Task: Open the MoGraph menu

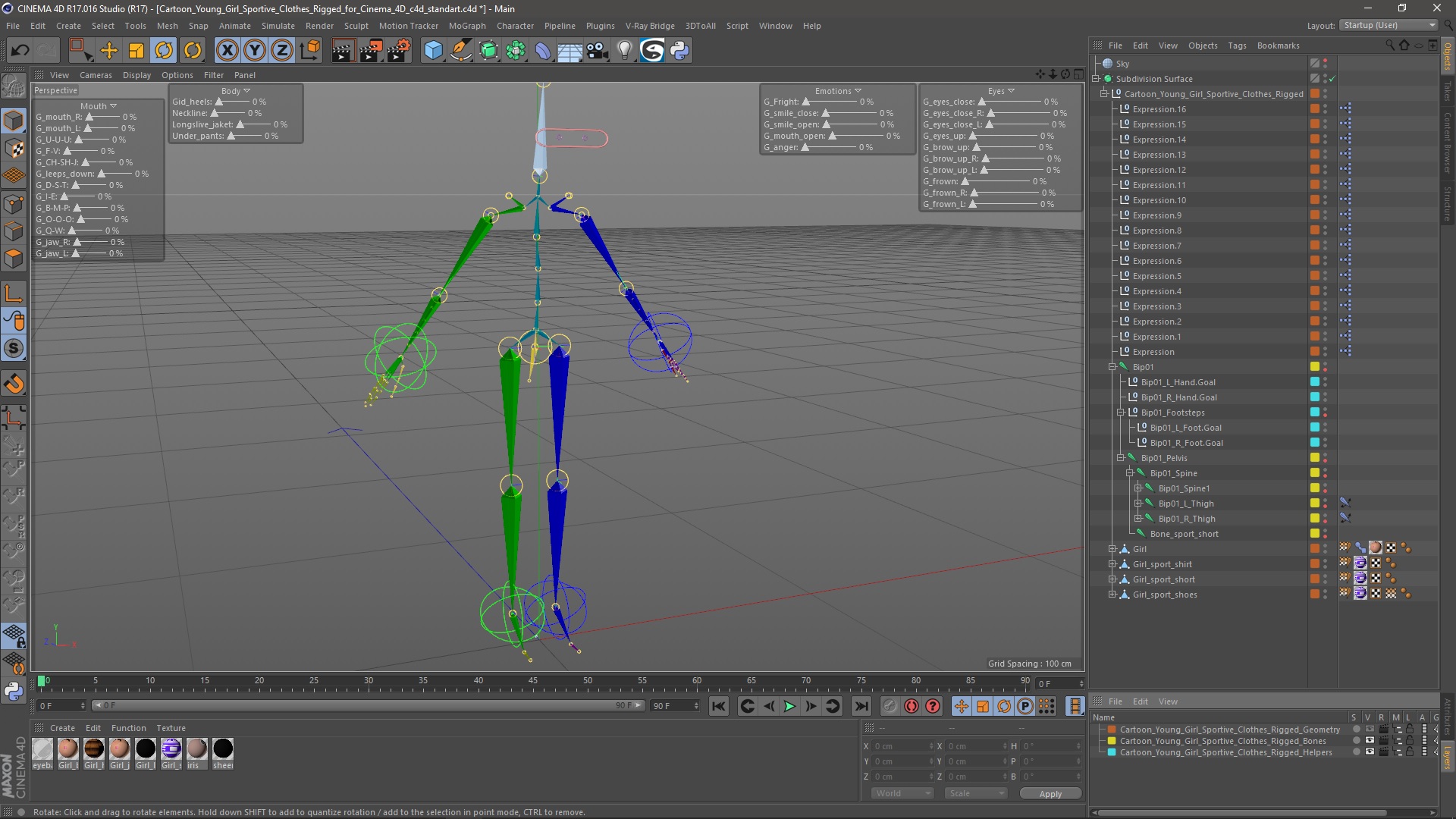Action: point(467,26)
